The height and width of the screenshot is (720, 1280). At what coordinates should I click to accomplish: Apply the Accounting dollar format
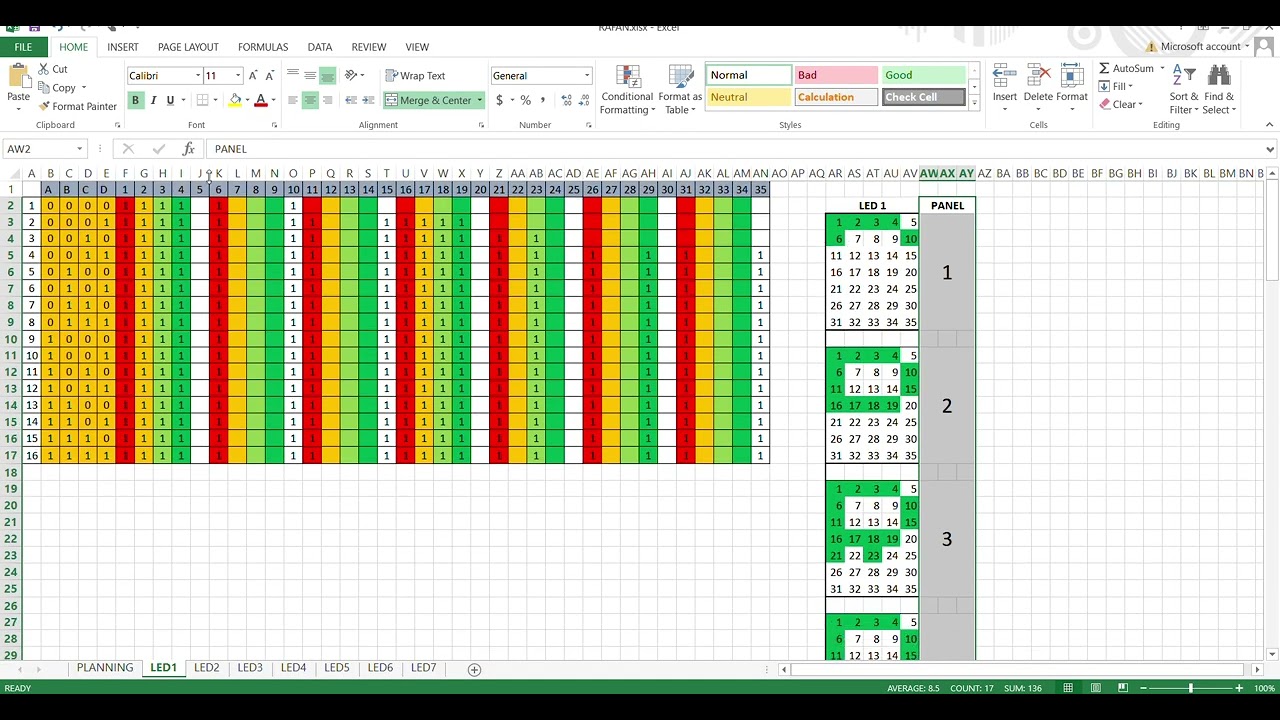pyautogui.click(x=499, y=100)
